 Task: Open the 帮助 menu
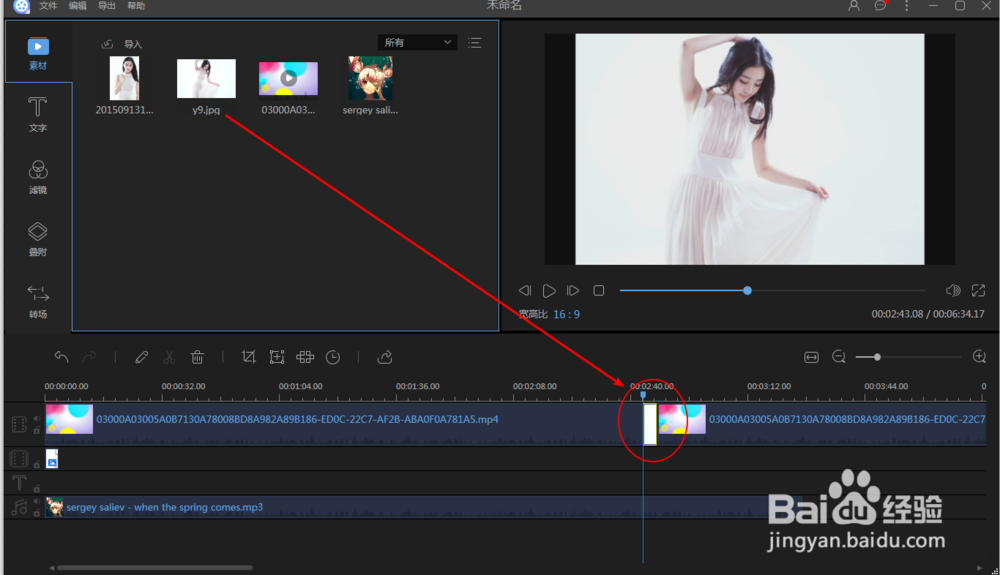(136, 6)
